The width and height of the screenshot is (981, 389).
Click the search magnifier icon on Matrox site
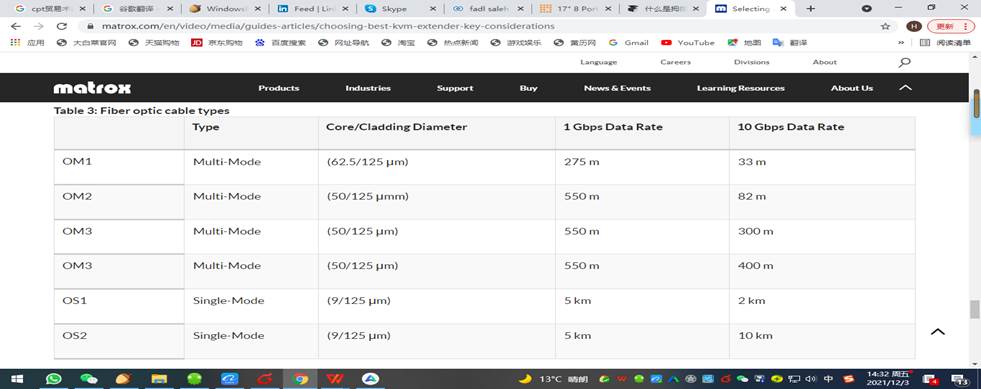[x=904, y=62]
